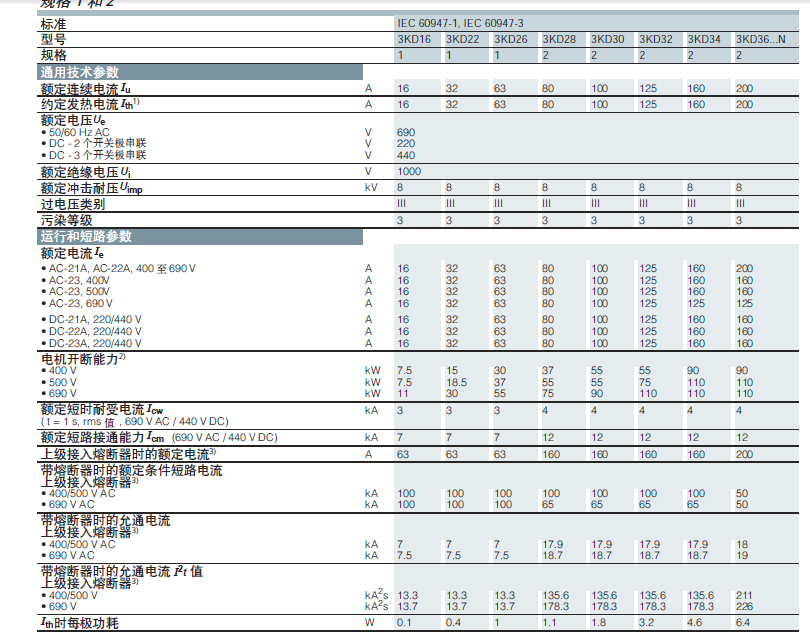Click the standard value "IEC 60947-1, IEC 60947-3"

460,23
